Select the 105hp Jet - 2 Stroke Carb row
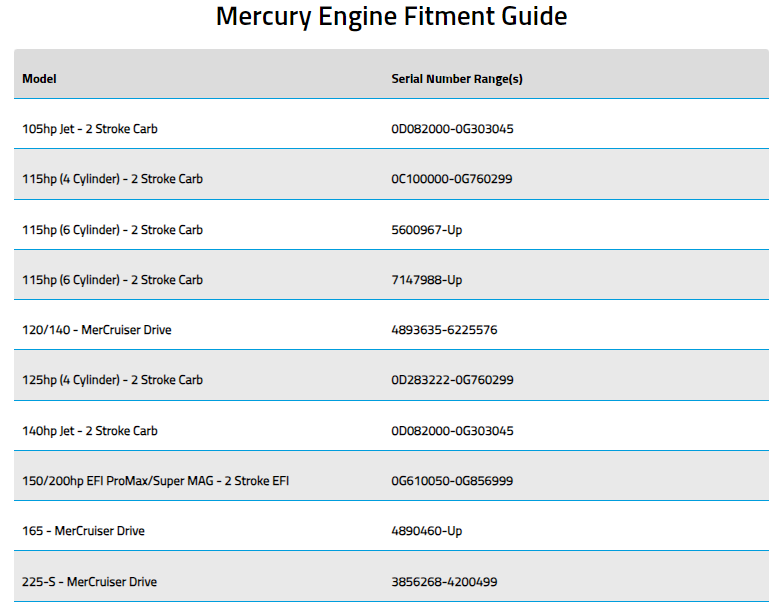The height and width of the screenshot is (606, 776). (90, 129)
